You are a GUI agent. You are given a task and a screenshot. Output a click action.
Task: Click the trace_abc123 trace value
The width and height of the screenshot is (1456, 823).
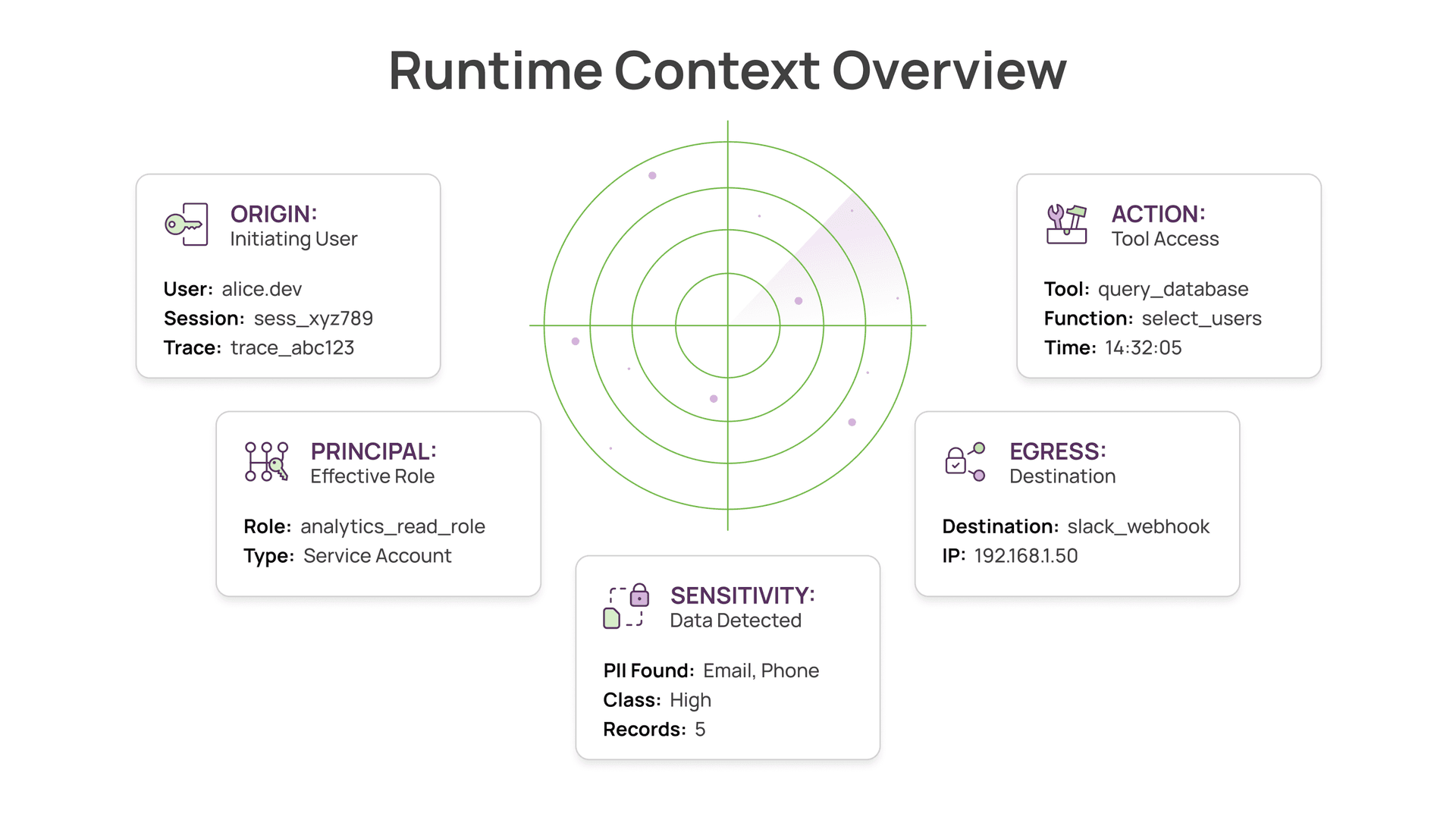(292, 348)
